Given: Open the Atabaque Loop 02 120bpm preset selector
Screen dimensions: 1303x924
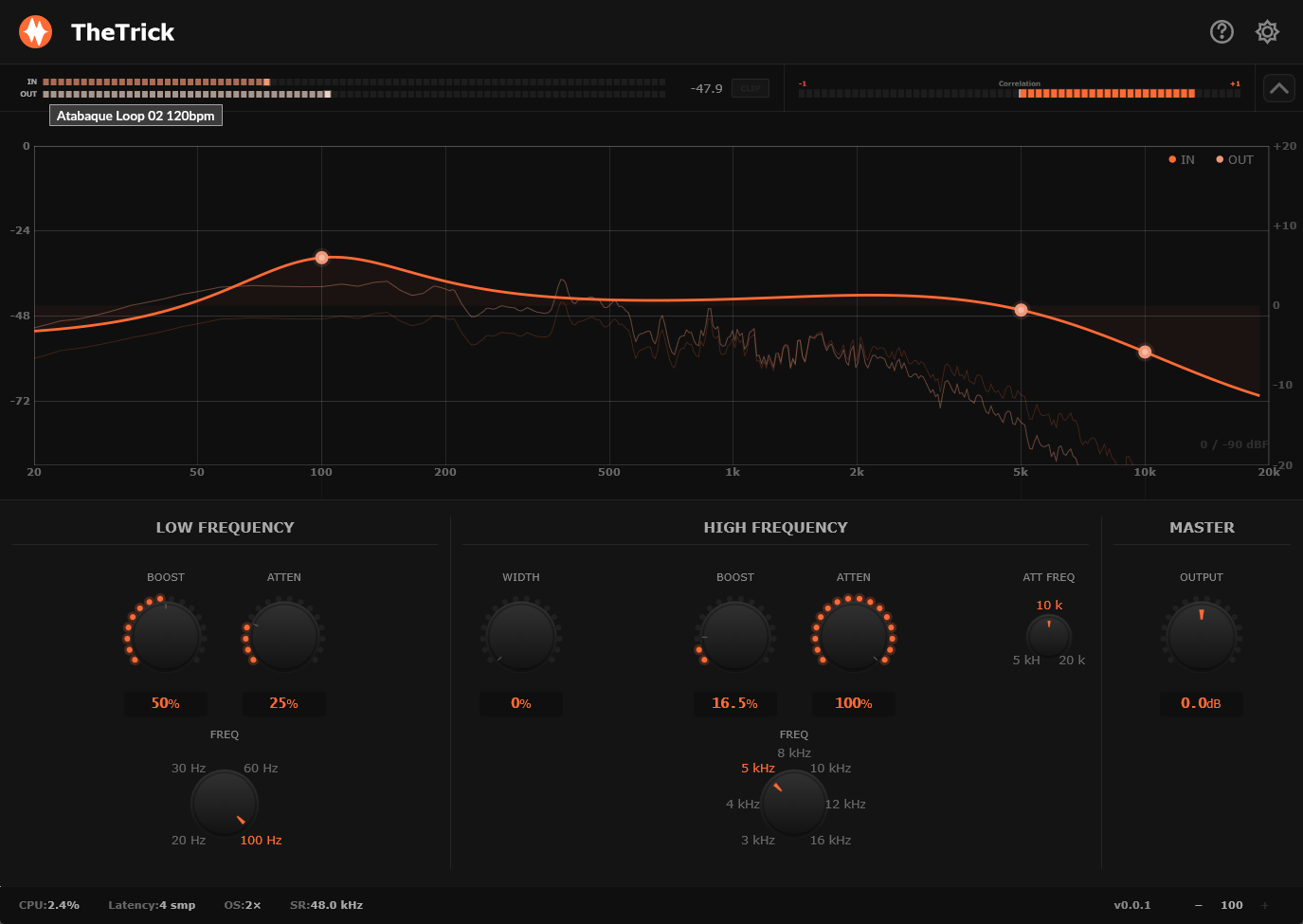Looking at the screenshot, I should (x=135, y=115).
